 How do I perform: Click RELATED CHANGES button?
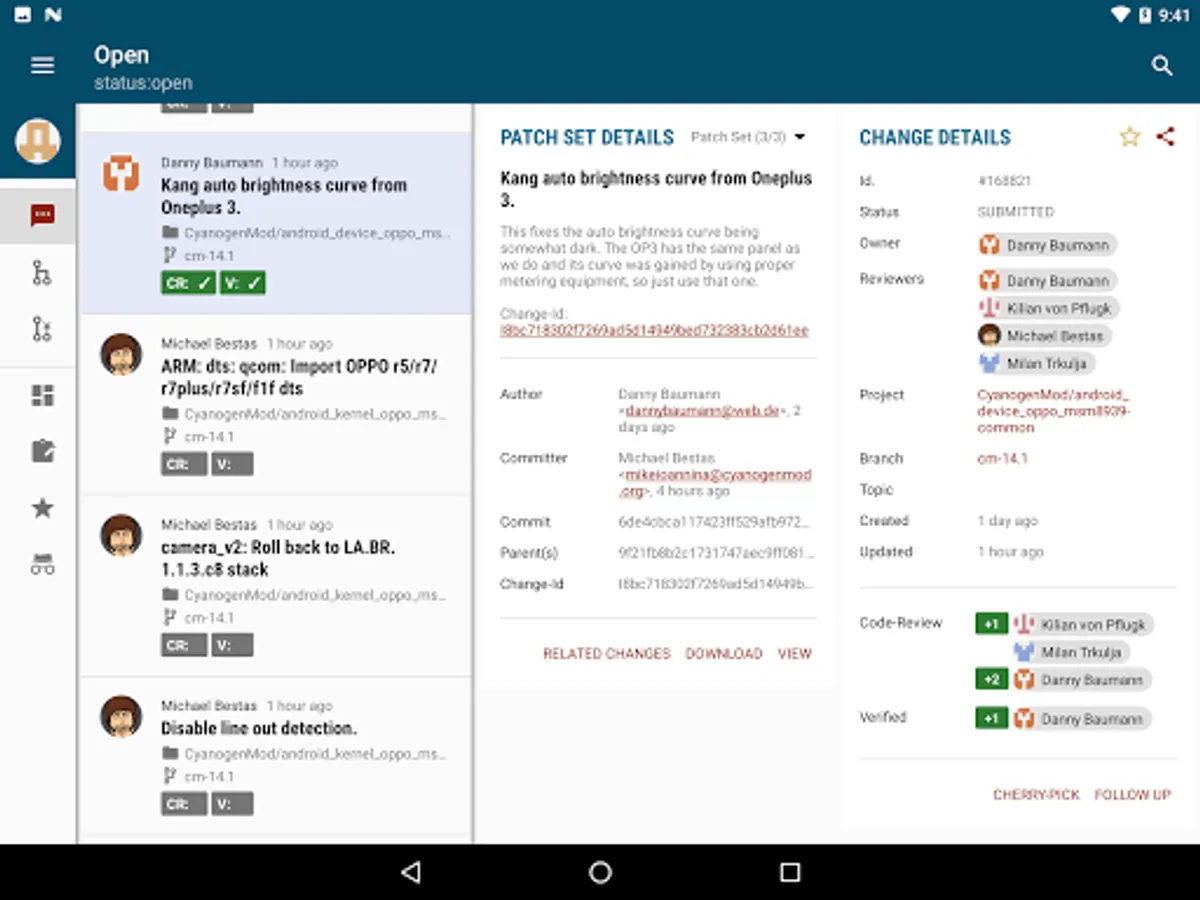607,653
